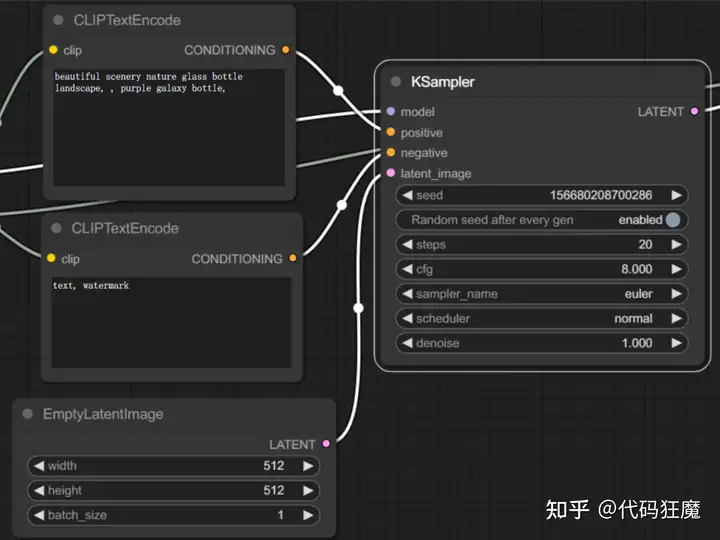720x540 pixels.
Task: Decrease batch_size with the left arrow
Action: click(39, 515)
